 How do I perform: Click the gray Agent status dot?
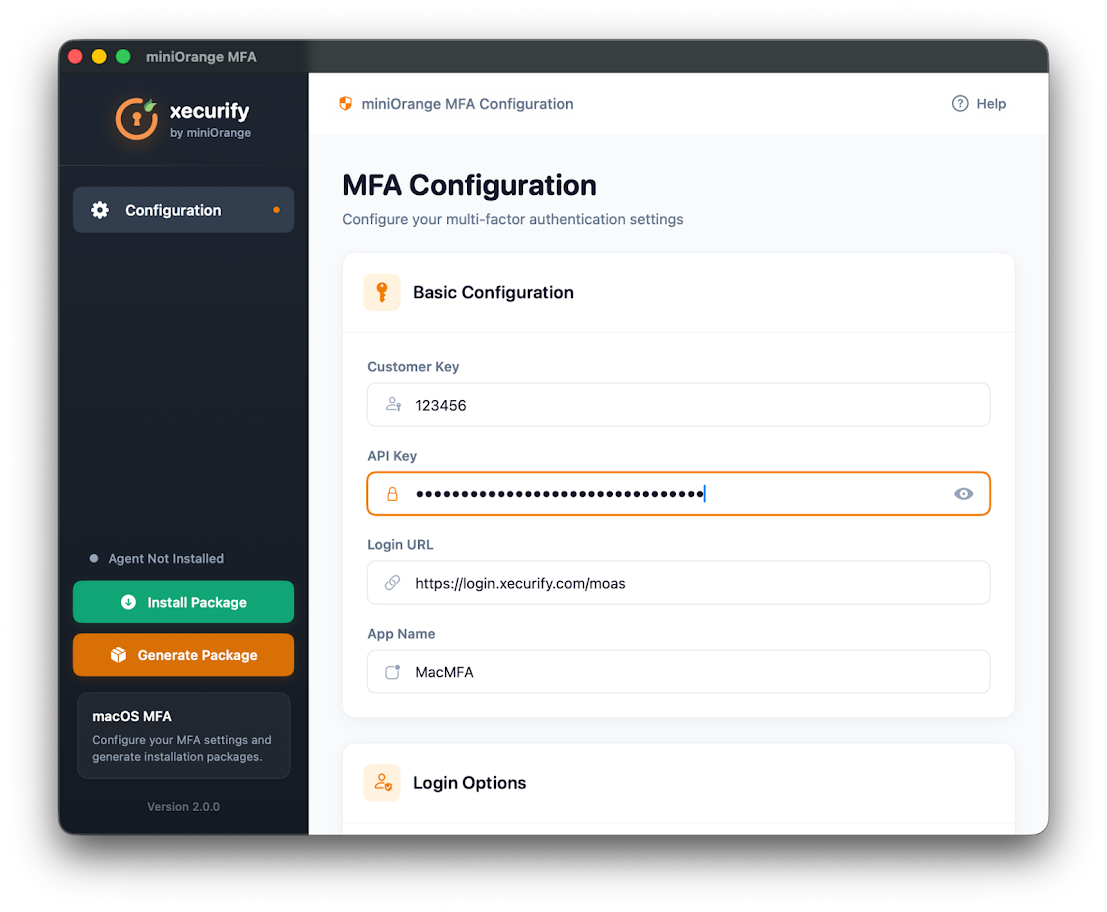(x=94, y=558)
